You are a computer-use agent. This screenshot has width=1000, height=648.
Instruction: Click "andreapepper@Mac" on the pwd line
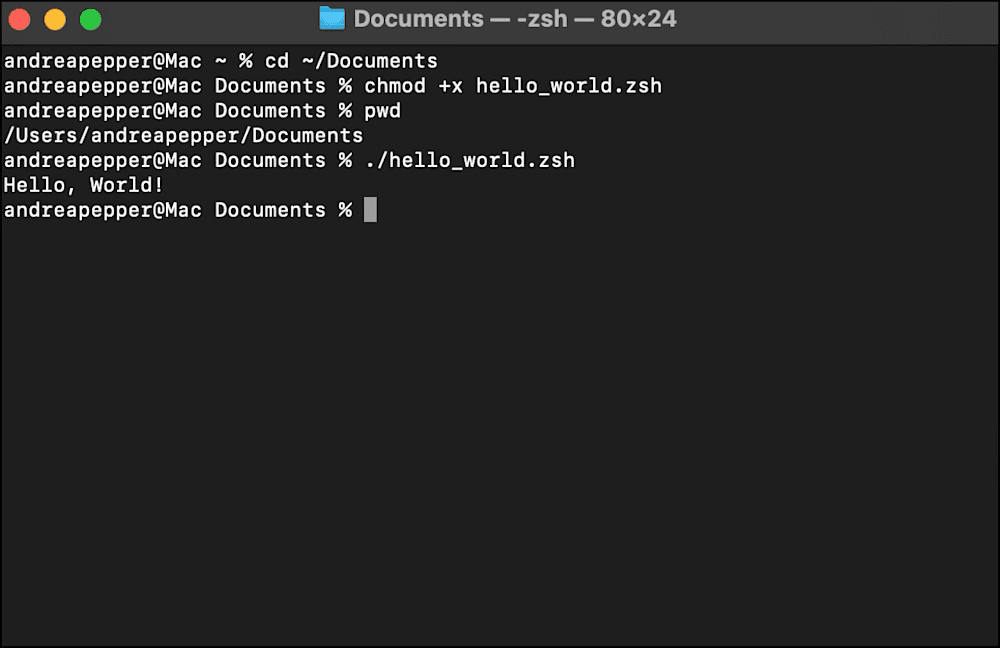point(103,111)
